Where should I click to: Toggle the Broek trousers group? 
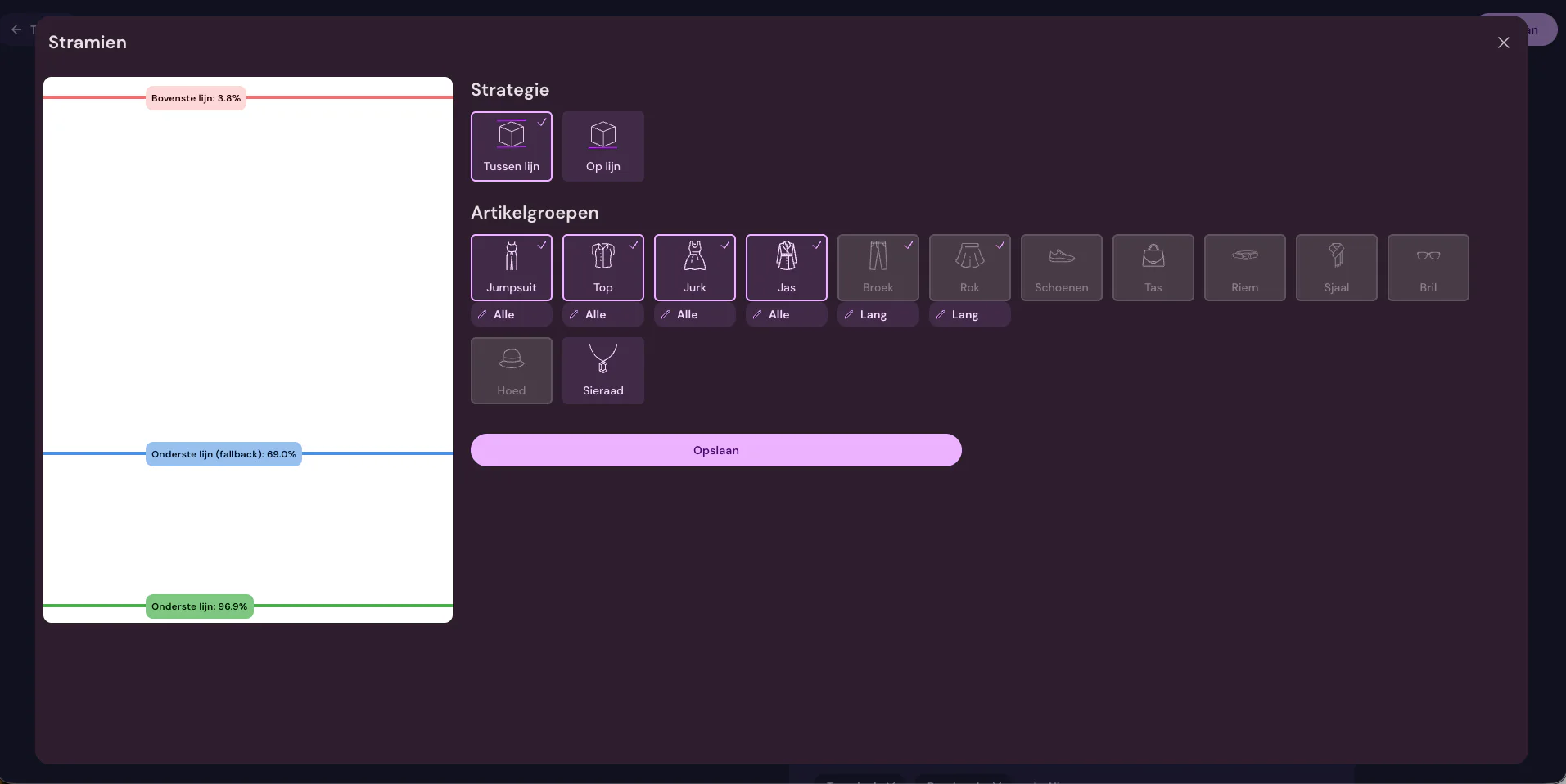tap(878, 268)
